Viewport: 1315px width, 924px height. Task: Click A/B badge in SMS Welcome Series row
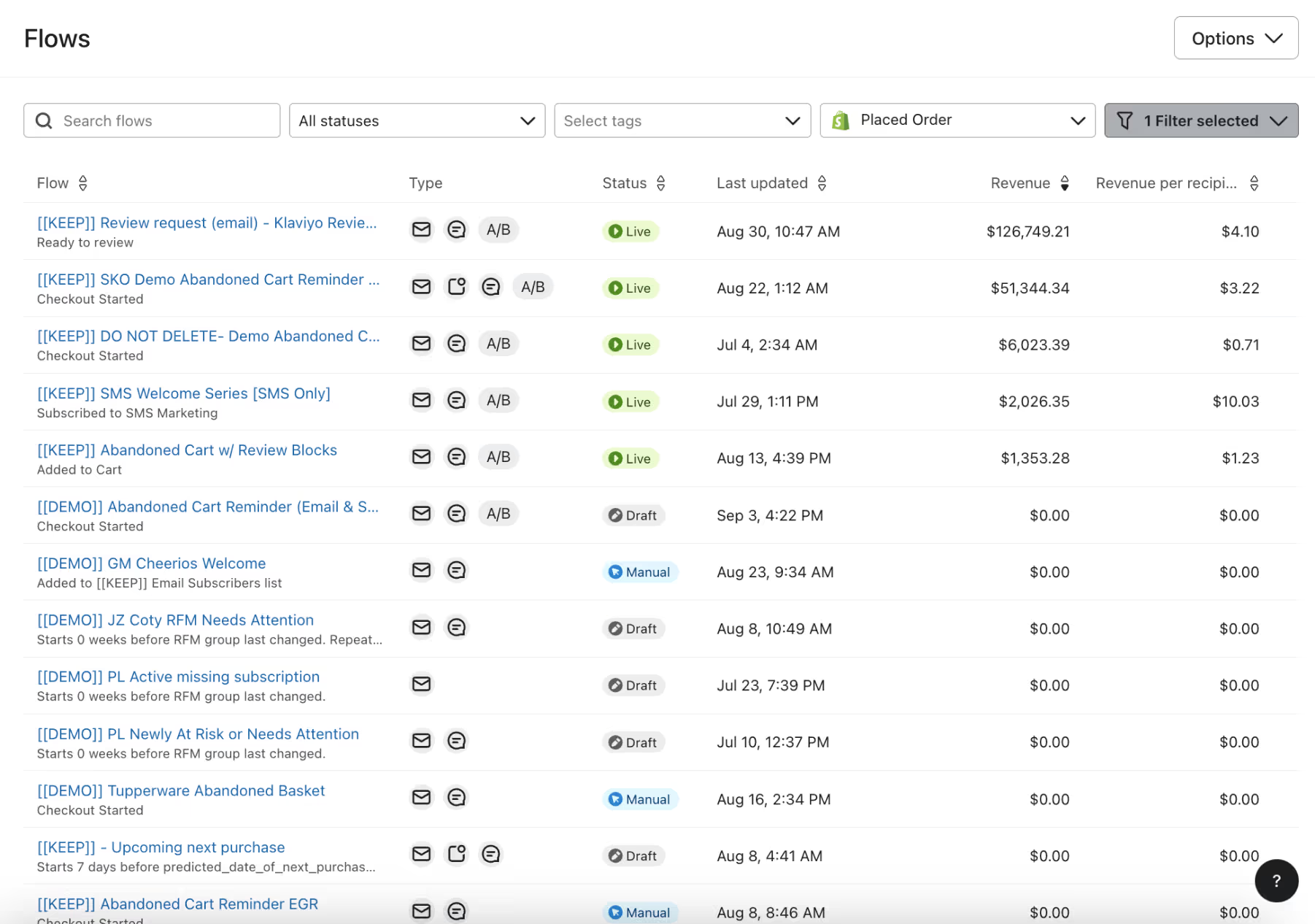pyautogui.click(x=498, y=400)
